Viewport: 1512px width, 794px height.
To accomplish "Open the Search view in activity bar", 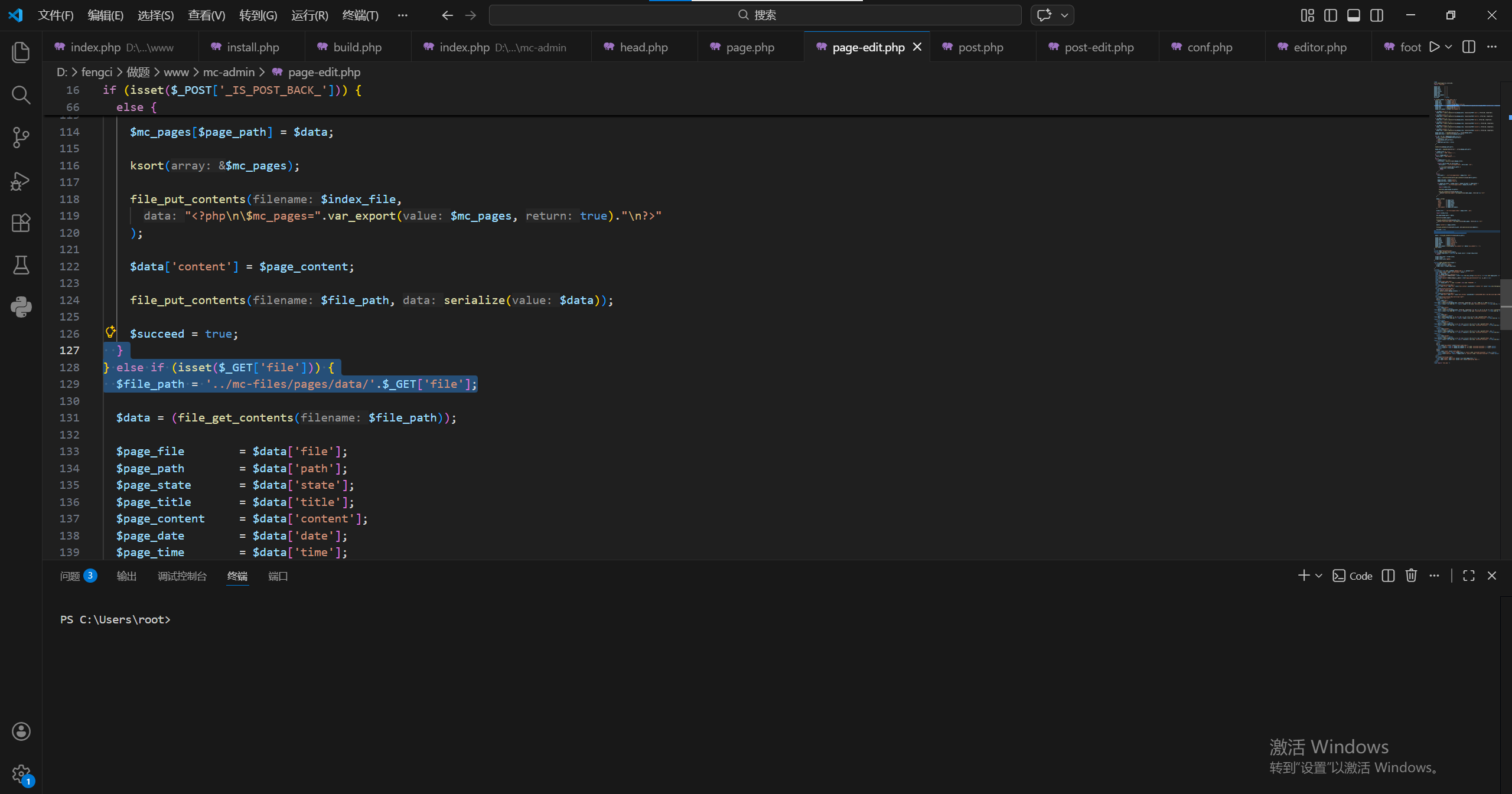I will (21, 95).
